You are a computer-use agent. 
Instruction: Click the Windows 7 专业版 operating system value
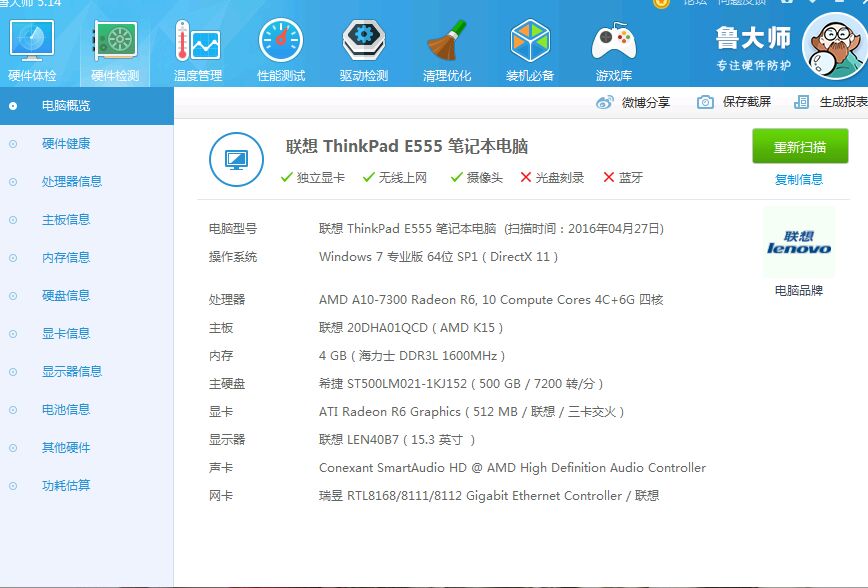pos(438,257)
